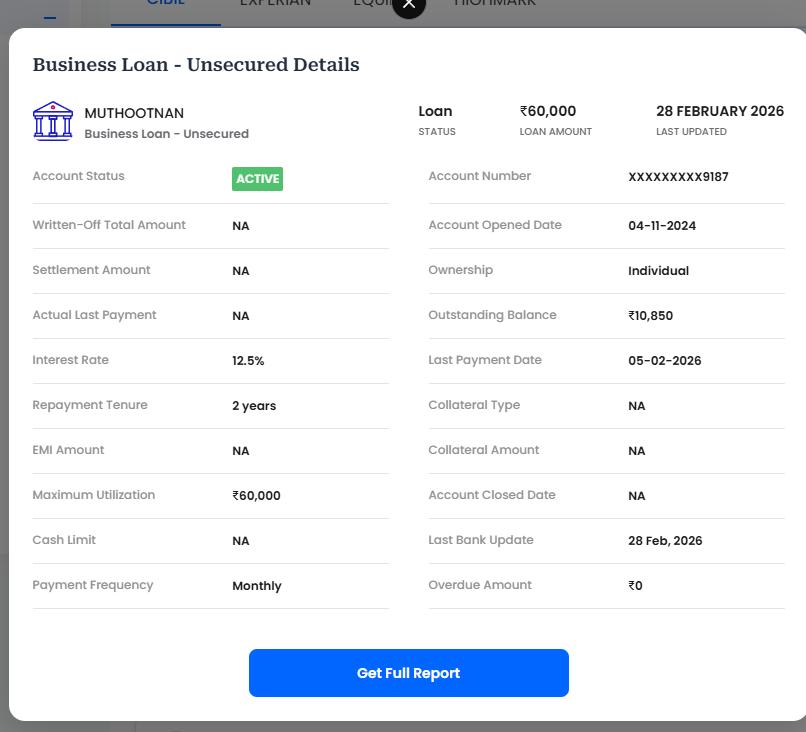Click the 2 years repayment tenure value
806x732 pixels.
pos(254,406)
